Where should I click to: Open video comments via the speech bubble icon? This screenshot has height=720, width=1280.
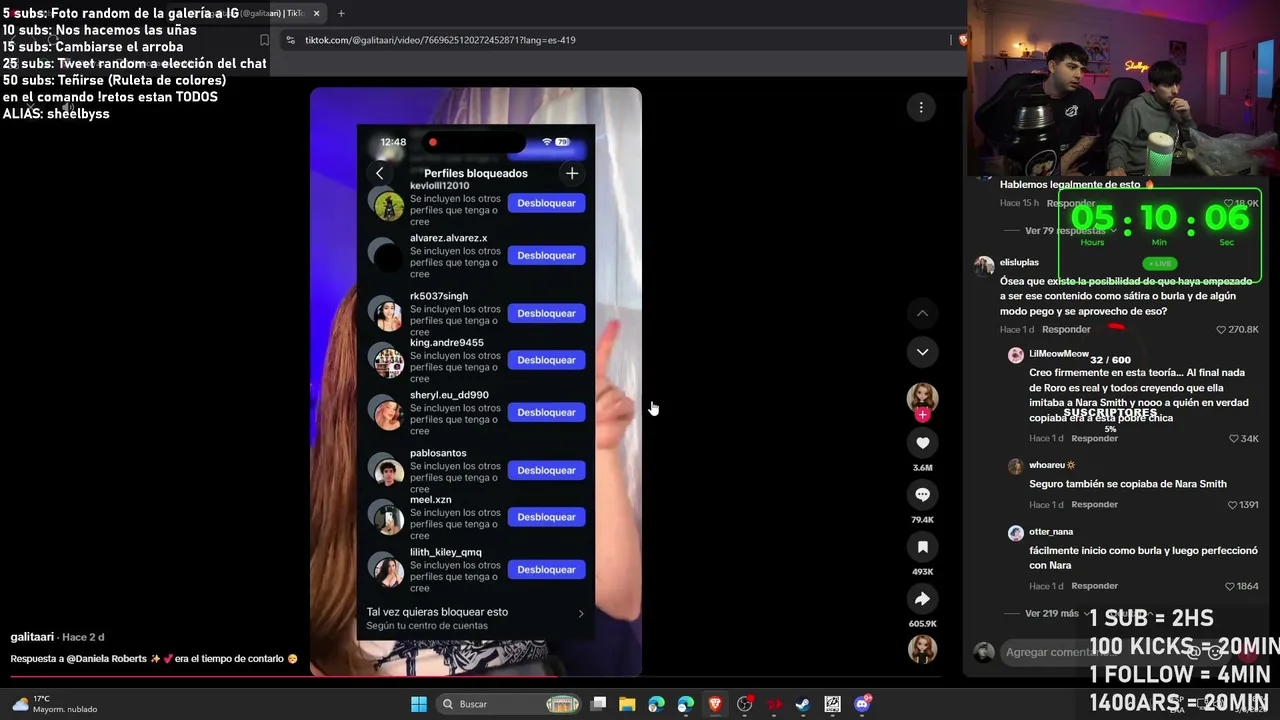(922, 495)
